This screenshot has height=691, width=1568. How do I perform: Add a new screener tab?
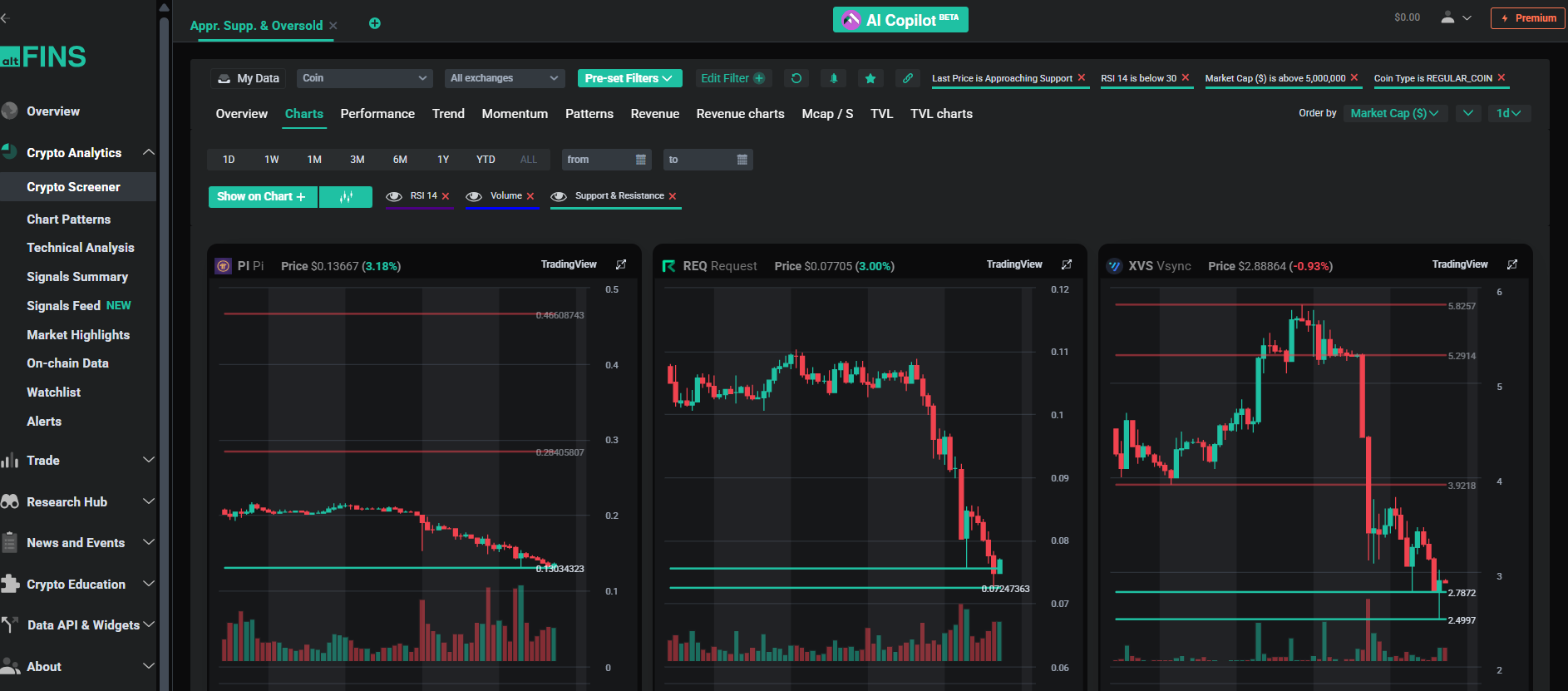[375, 23]
